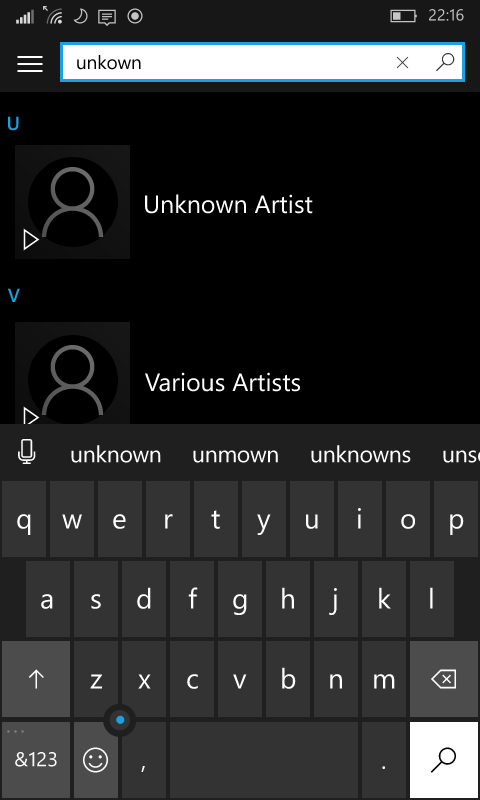Open the hamburger navigation menu
480x800 pixels.
click(x=30, y=63)
